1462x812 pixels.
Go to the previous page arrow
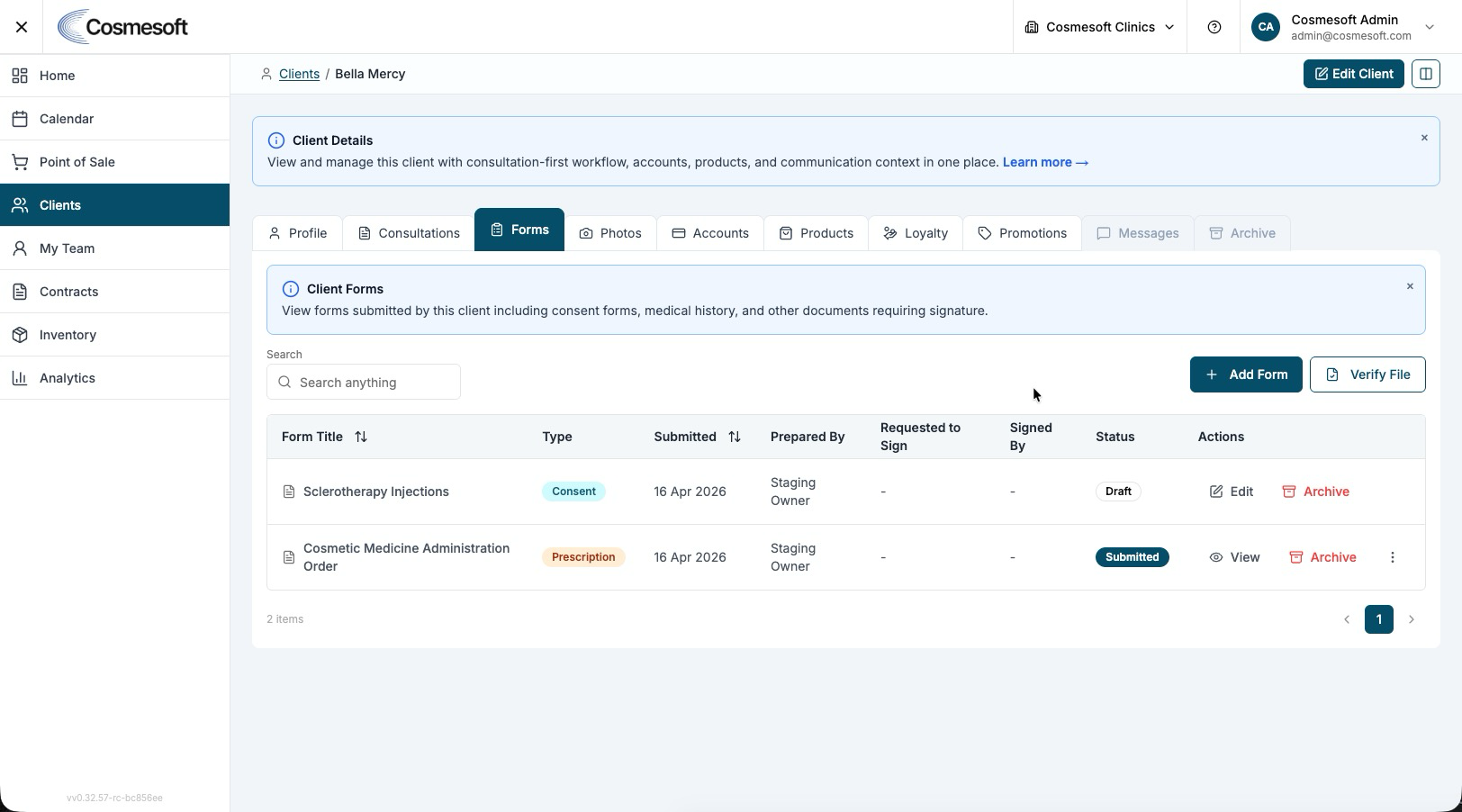point(1347,619)
